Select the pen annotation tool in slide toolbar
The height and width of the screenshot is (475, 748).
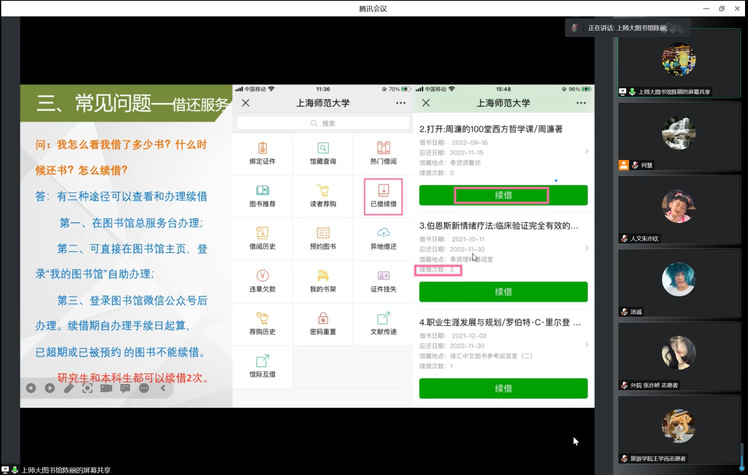point(68,388)
